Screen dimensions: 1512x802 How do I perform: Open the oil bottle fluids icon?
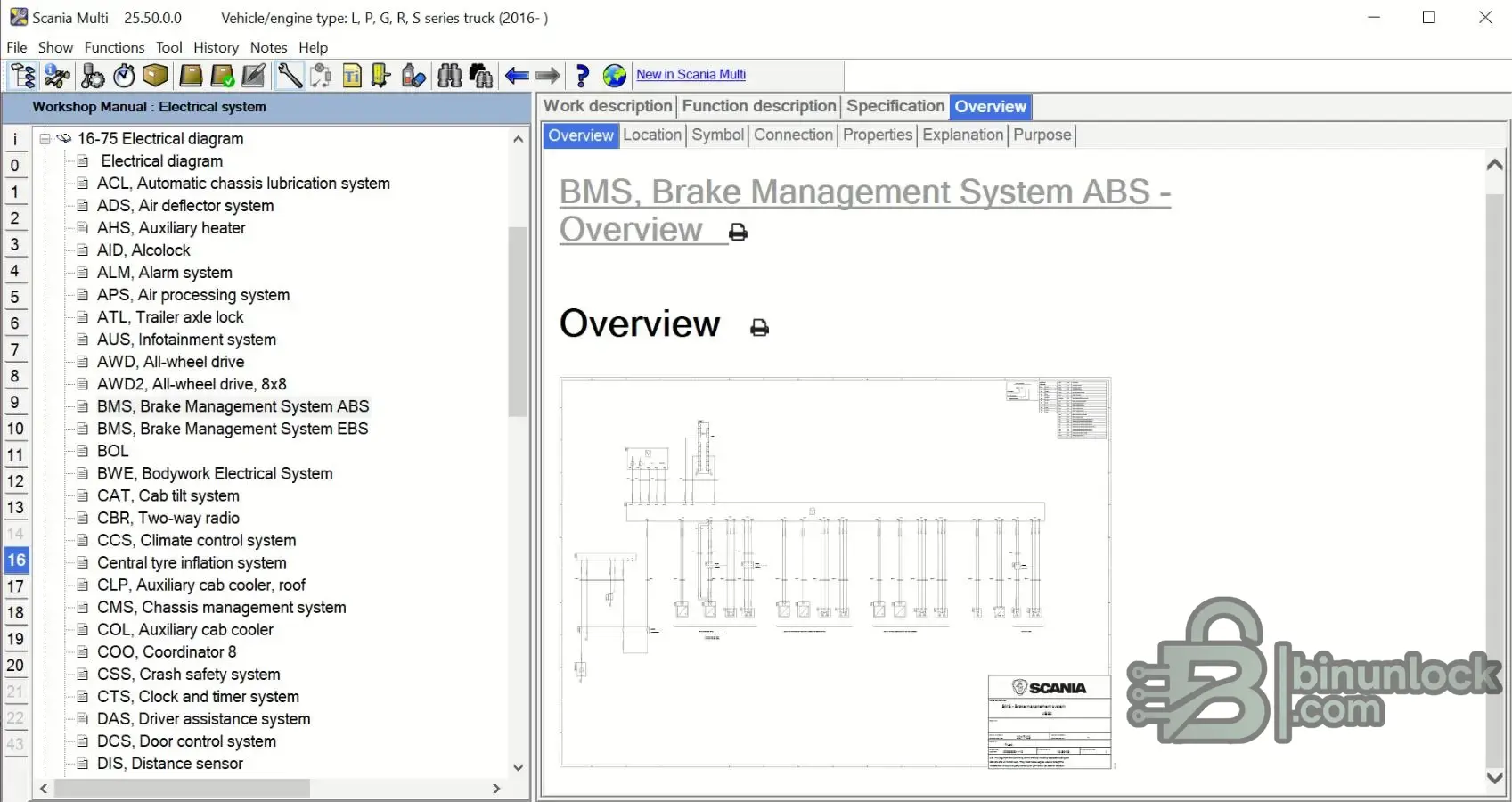413,76
